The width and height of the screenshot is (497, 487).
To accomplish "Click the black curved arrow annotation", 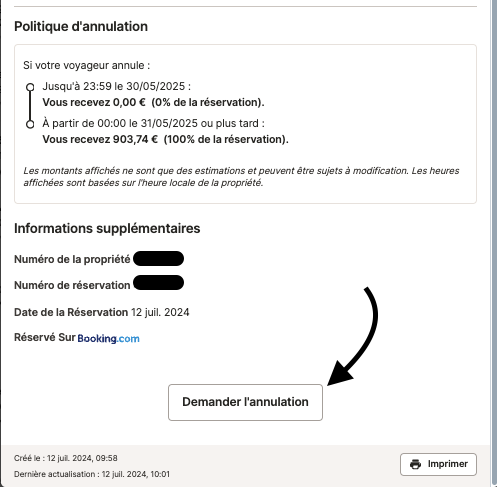I will [354, 336].
